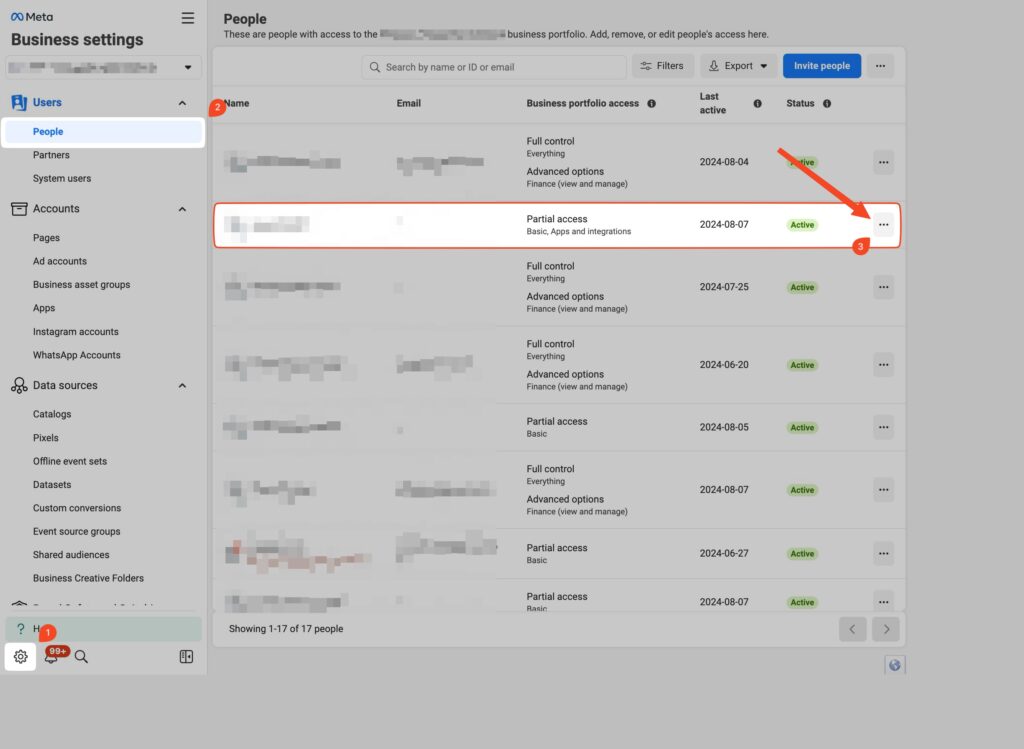Open row options for the 2024-06-20 person
The width and height of the screenshot is (1024, 749).
coord(884,365)
